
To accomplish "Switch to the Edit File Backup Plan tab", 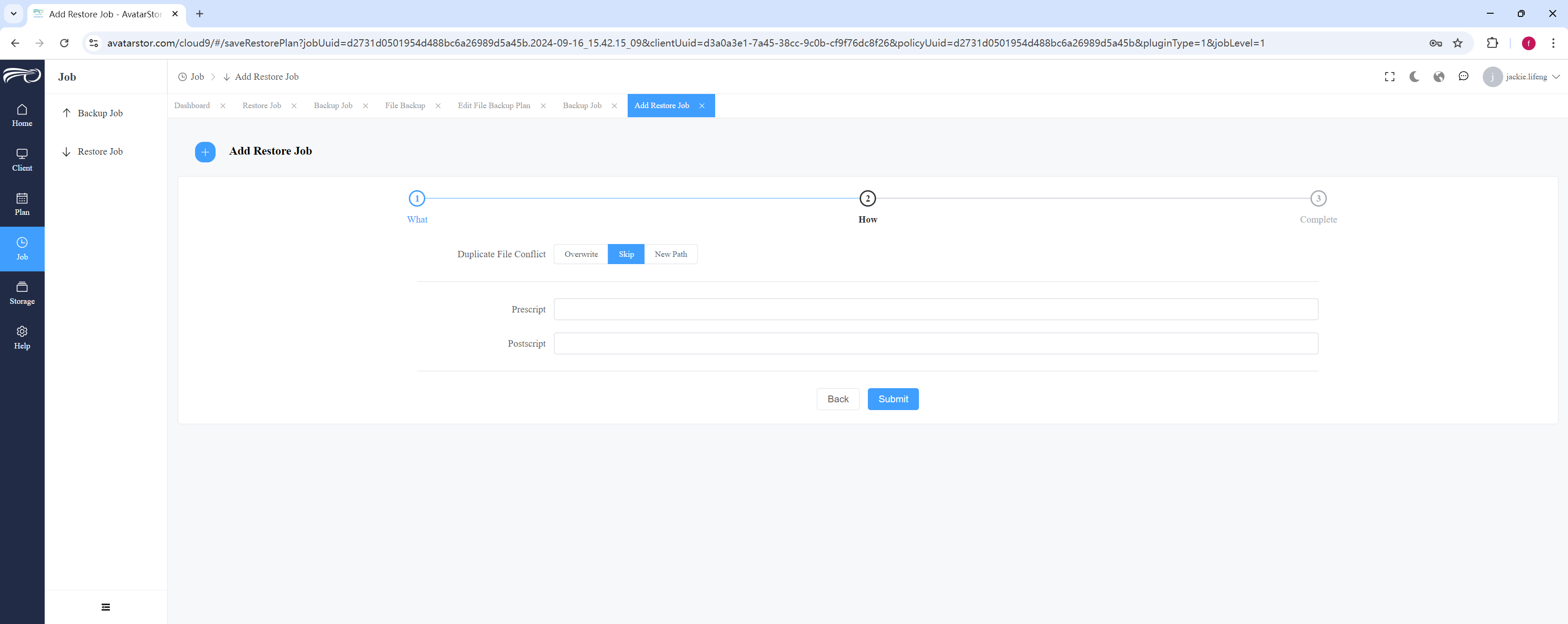I will [x=494, y=105].
